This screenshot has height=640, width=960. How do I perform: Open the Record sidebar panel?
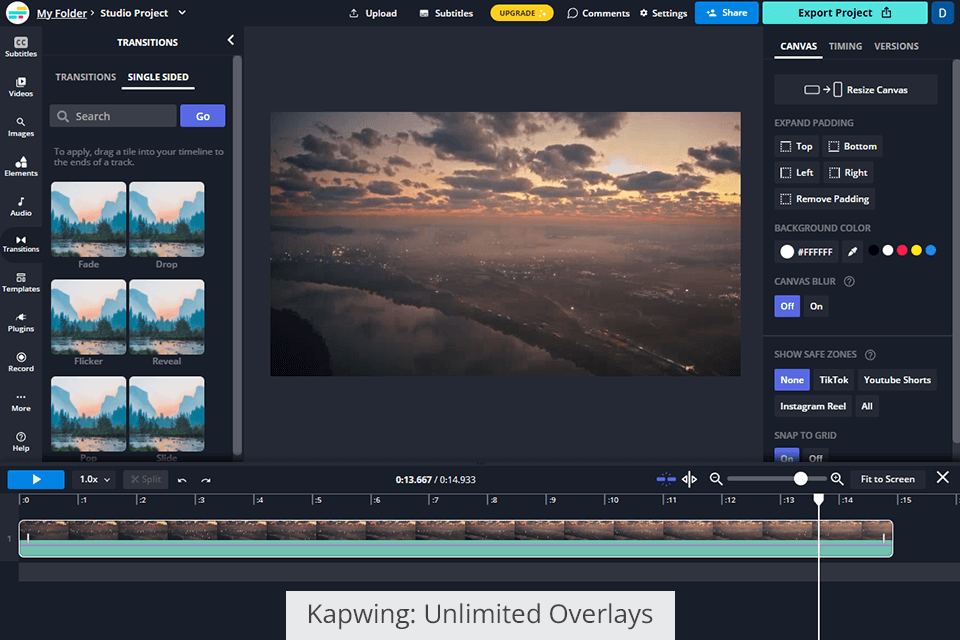click(x=21, y=363)
